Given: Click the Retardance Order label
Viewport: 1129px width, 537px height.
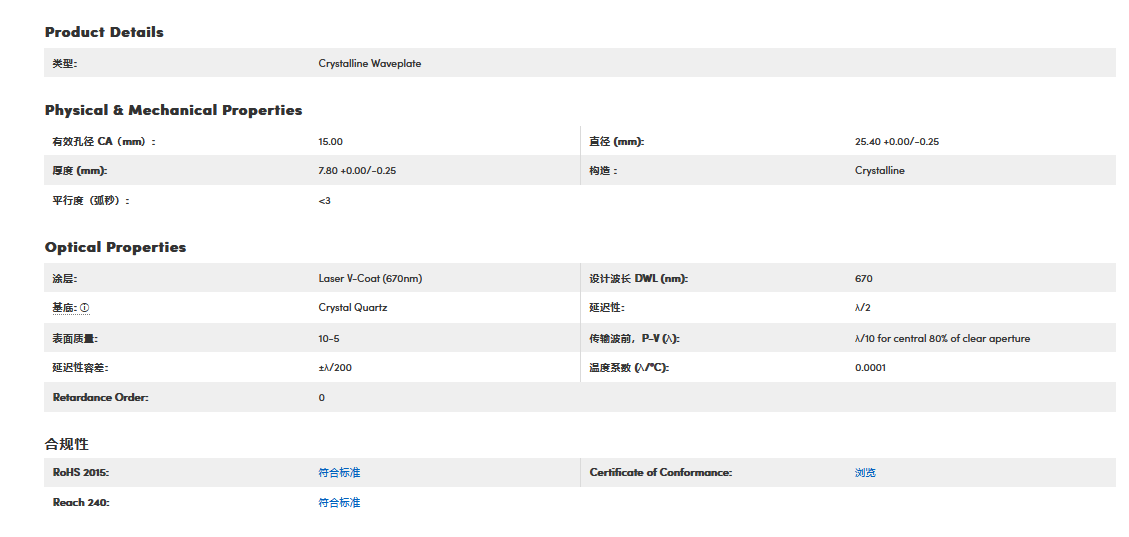Looking at the screenshot, I should tap(100, 397).
